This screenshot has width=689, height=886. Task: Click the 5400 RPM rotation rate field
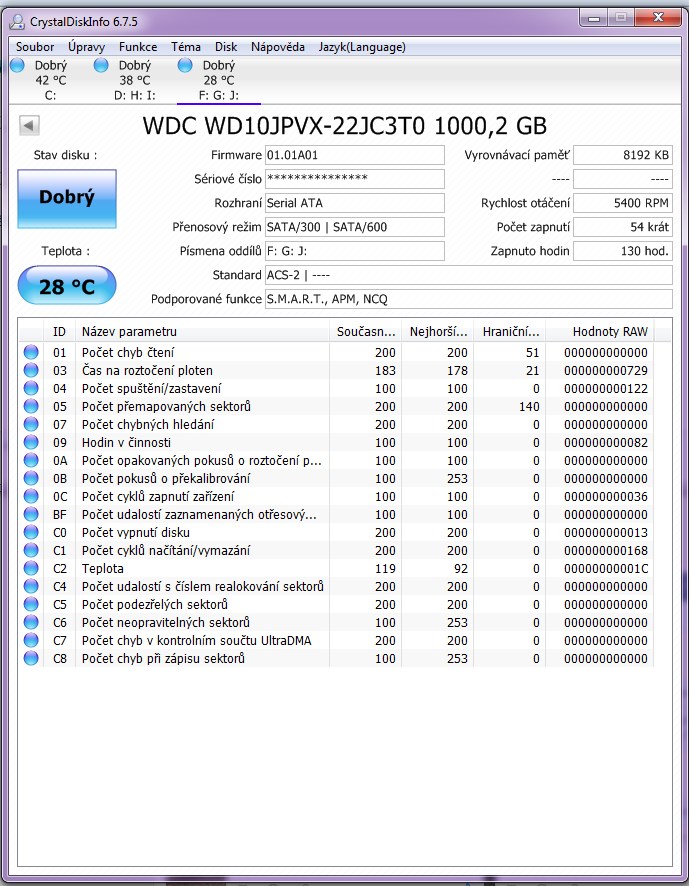point(623,203)
